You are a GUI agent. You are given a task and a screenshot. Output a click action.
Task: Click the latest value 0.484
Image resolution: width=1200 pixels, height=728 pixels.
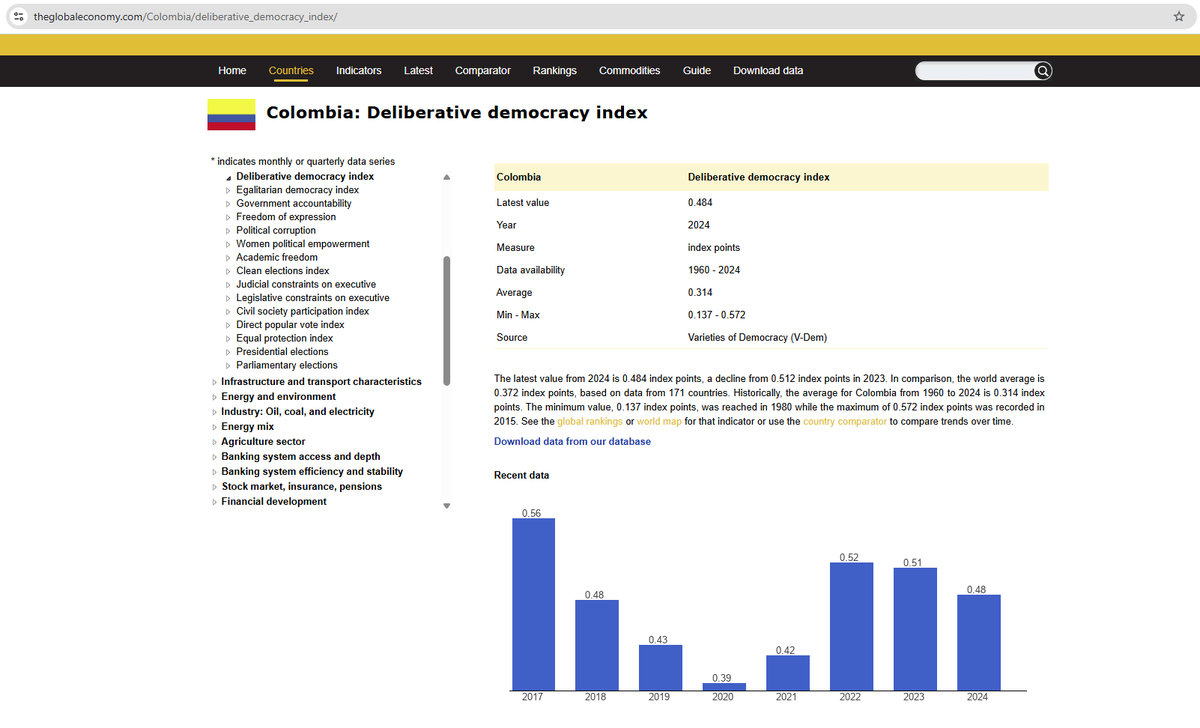point(700,202)
